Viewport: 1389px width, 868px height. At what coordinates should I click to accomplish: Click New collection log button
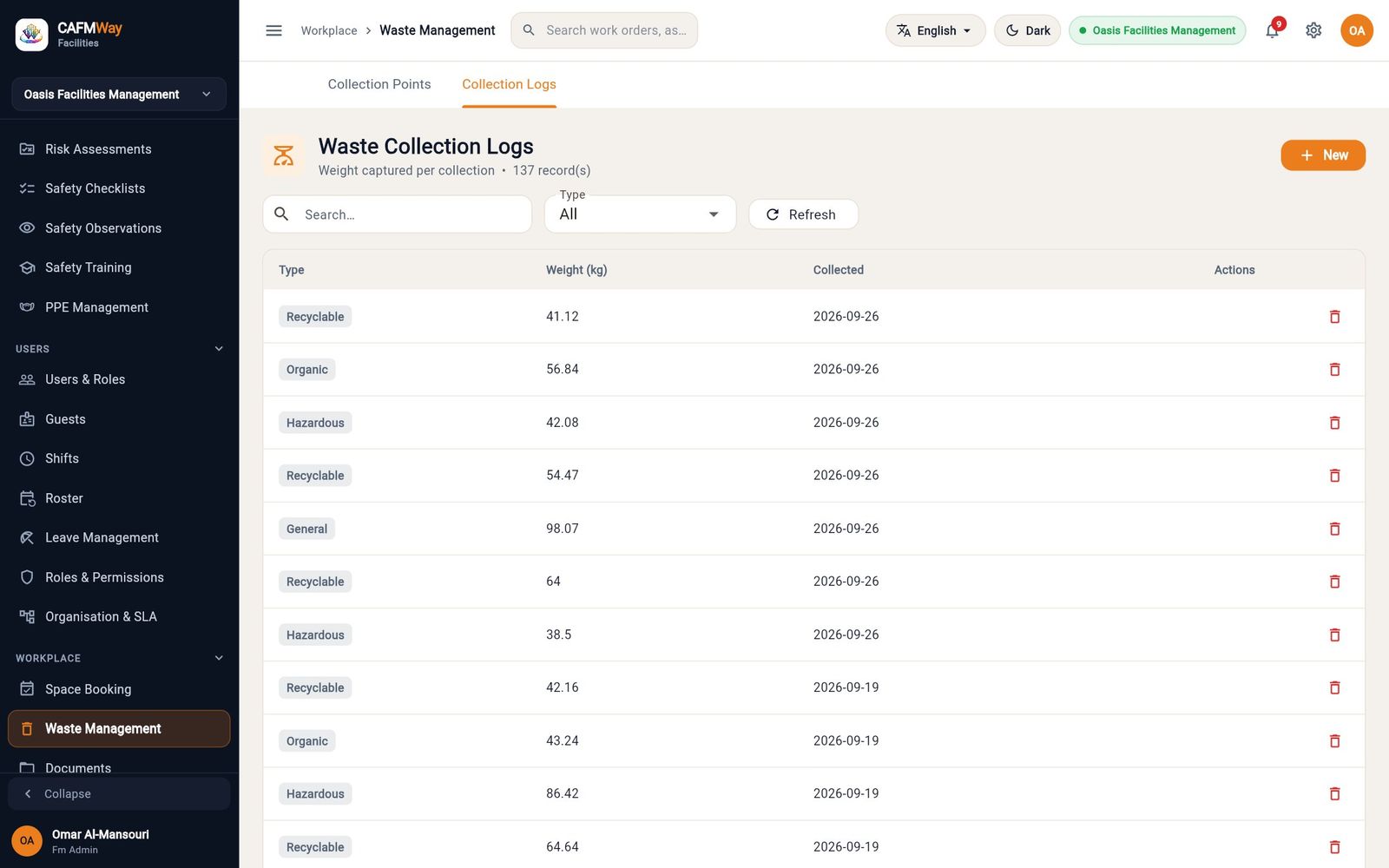(x=1323, y=155)
